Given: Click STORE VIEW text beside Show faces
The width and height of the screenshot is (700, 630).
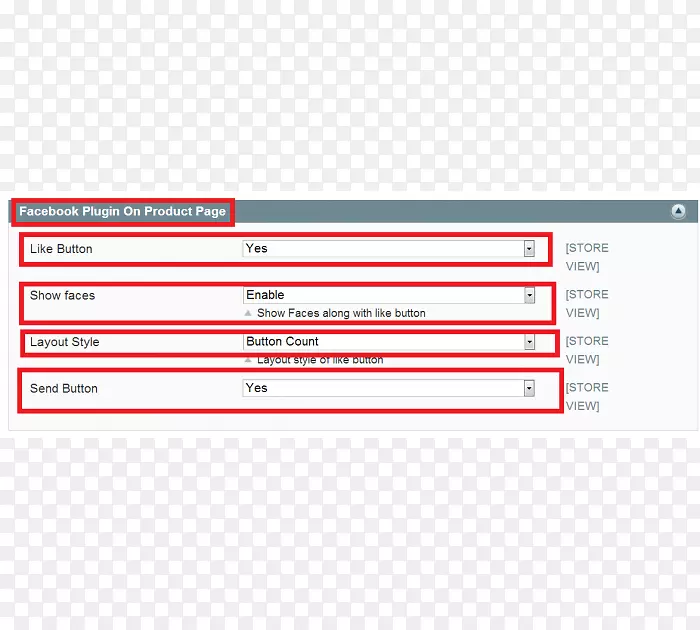Looking at the screenshot, I should (587, 304).
